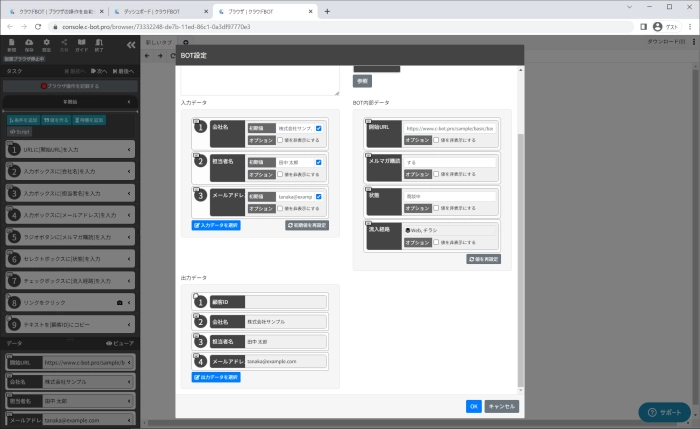
Task: Click the 入力データを選択 button
Action: [215, 226]
